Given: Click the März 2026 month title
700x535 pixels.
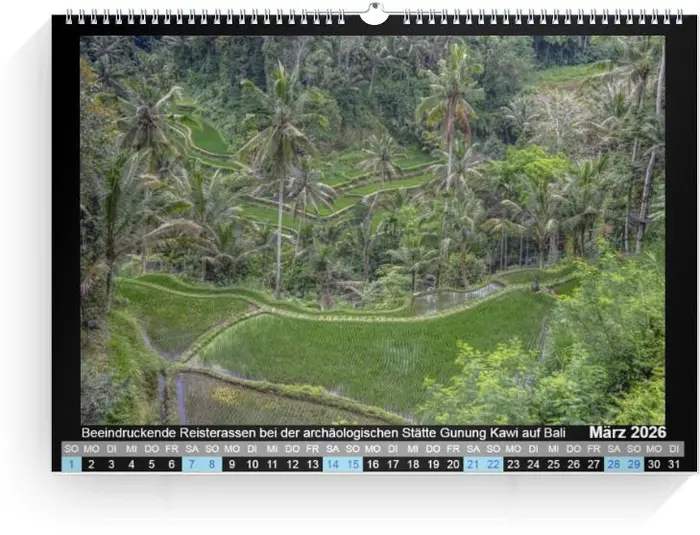Looking at the screenshot, I should [627, 432].
